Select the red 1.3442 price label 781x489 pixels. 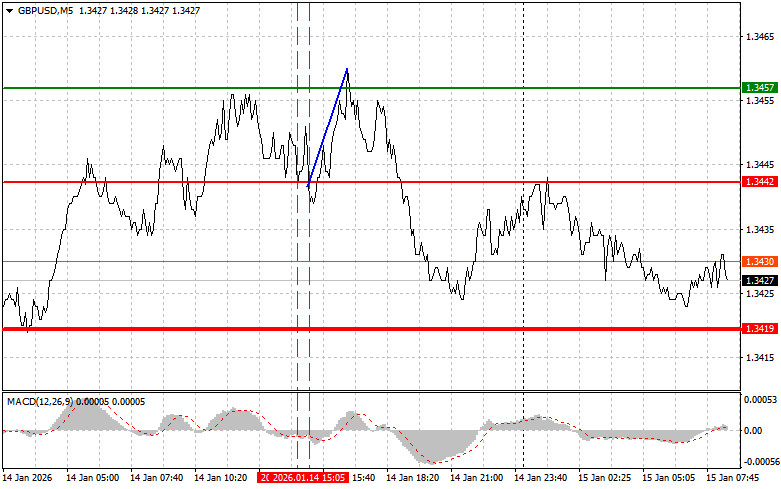click(x=760, y=182)
